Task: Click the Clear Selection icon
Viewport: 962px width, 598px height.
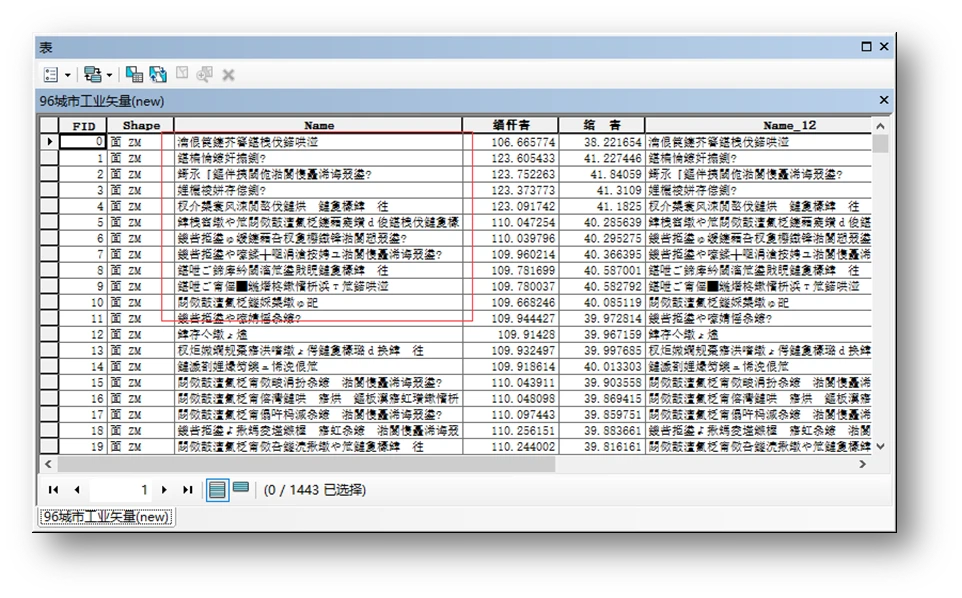Action: coord(182,74)
